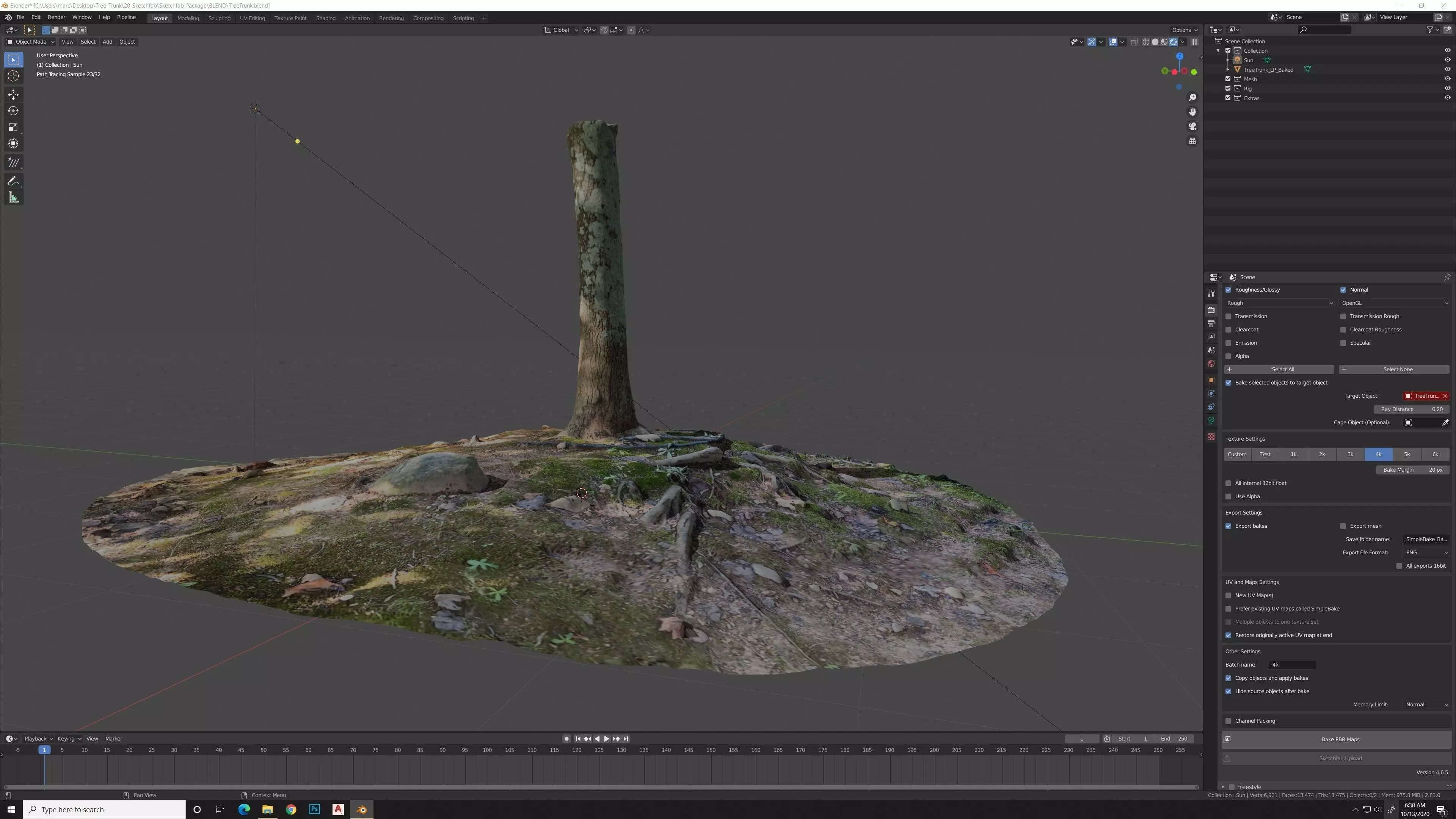The image size is (1456, 819).
Task: Open Photoshop from the taskbar
Action: pos(314,810)
